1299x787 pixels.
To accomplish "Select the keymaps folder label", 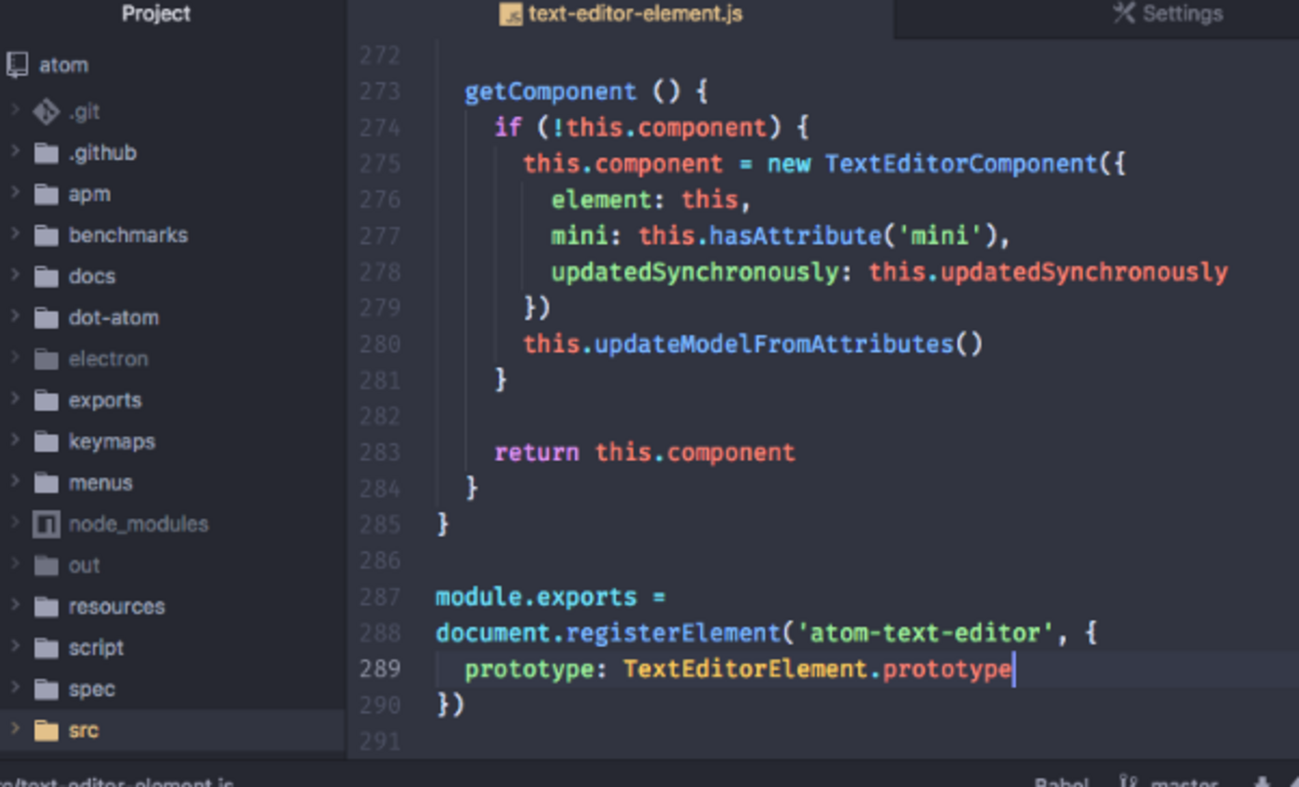I will coord(112,442).
